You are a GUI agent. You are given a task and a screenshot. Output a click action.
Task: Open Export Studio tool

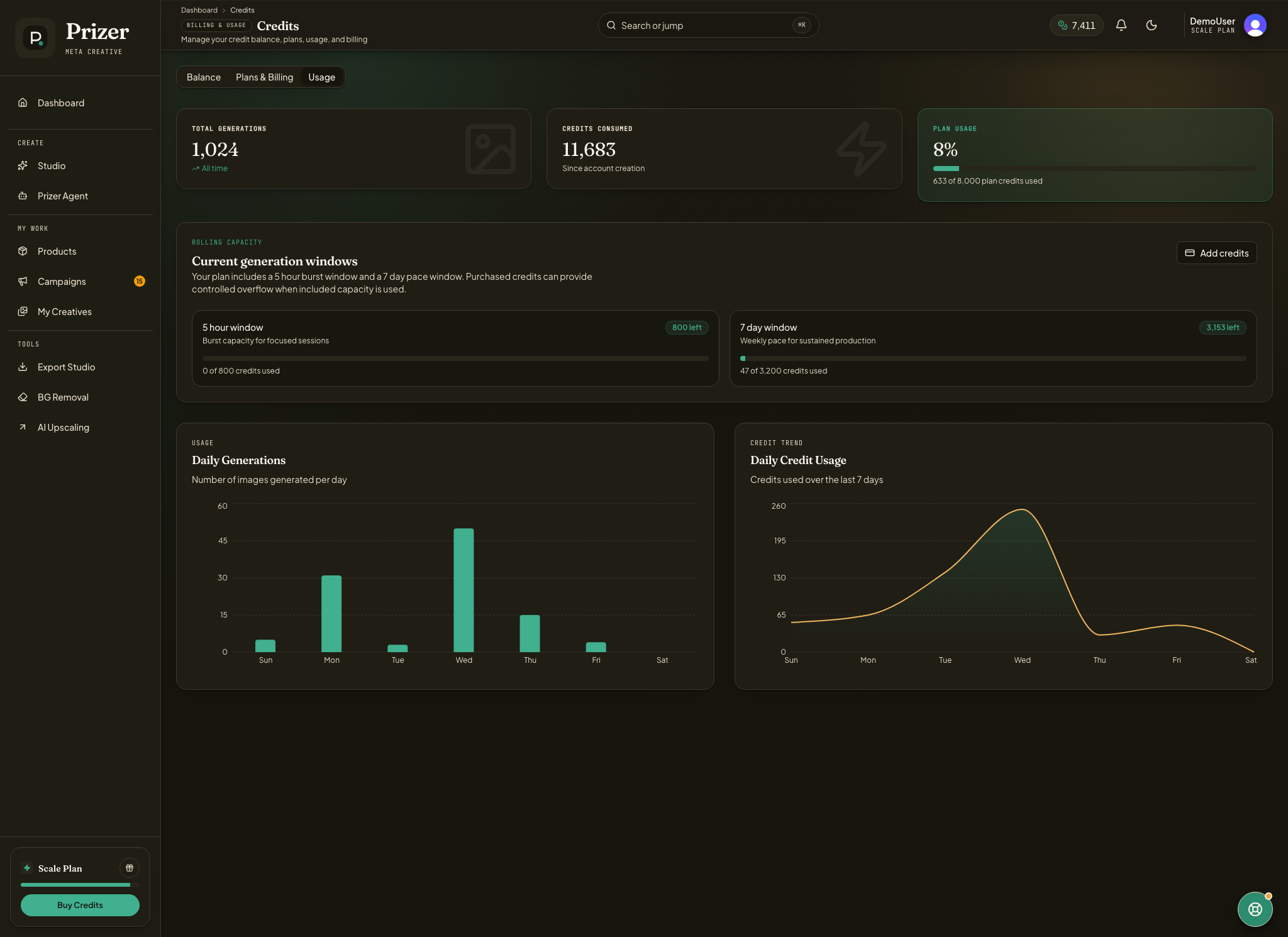point(80,367)
